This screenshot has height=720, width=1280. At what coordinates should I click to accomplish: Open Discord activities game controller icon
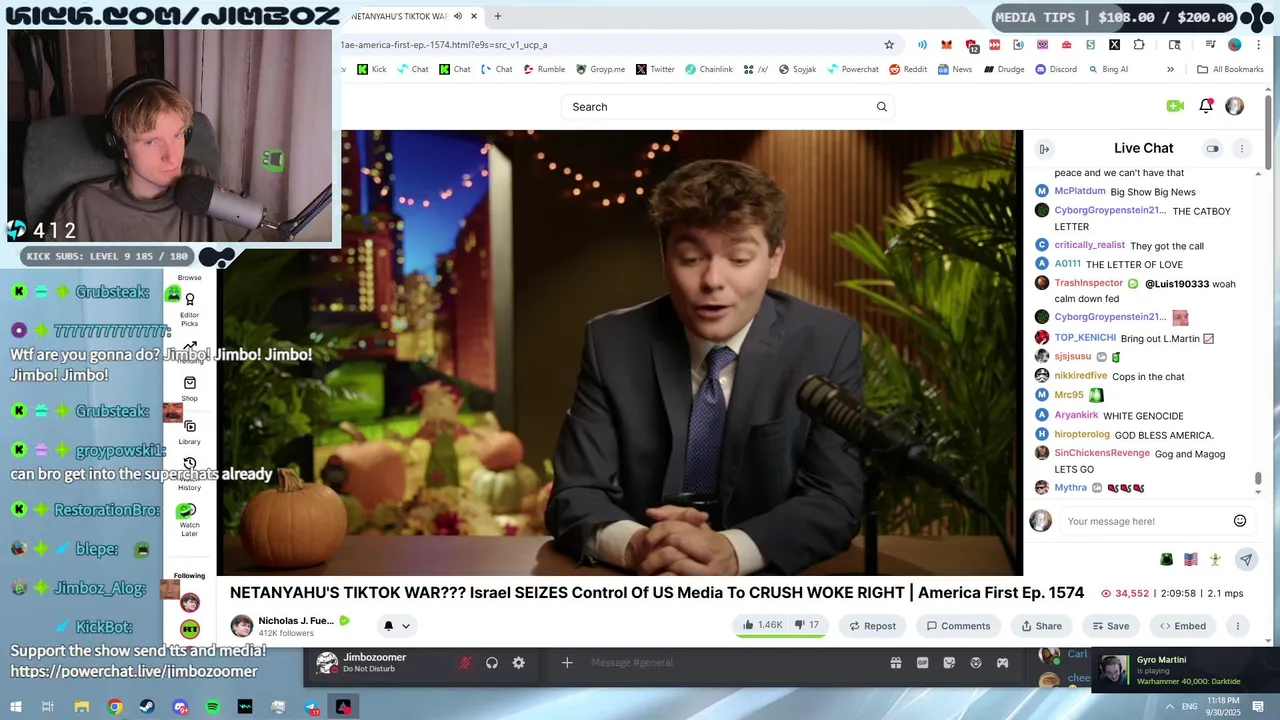[1002, 663]
